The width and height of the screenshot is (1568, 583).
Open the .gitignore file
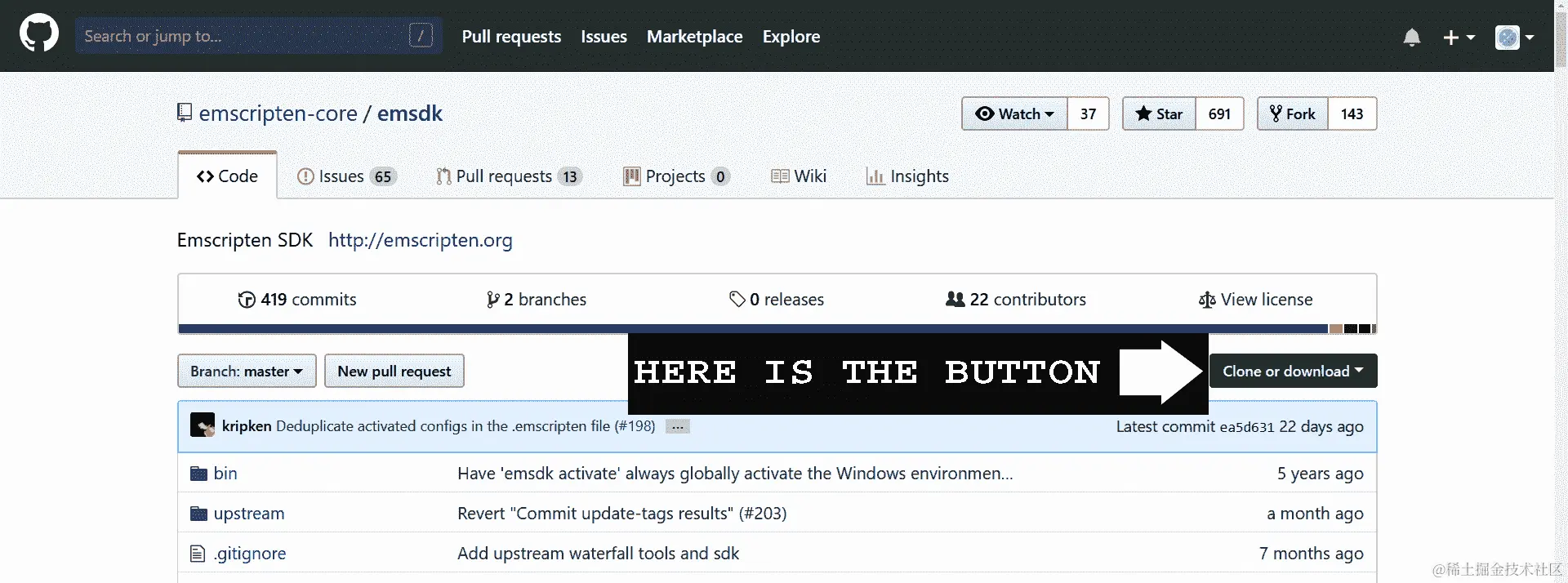pos(250,554)
